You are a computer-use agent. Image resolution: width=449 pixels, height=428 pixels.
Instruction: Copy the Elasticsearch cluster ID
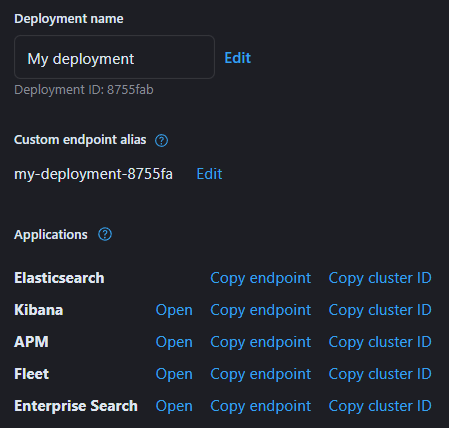tap(380, 278)
